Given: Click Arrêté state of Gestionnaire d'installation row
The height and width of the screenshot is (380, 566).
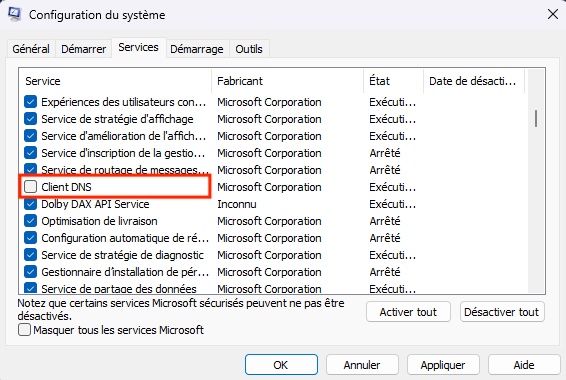Looking at the screenshot, I should pos(385,272).
